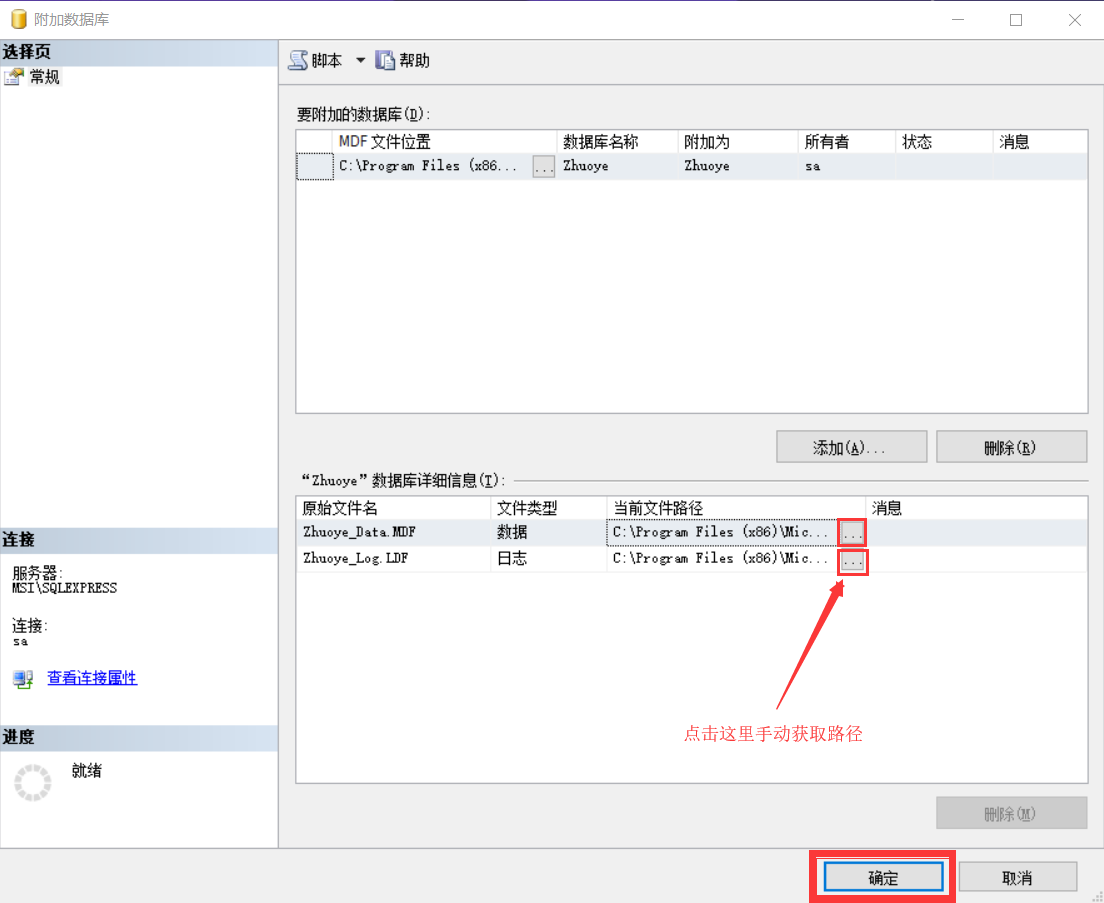This screenshot has height=903, width=1104.
Task: Click the attach database window title icon
Action: [x=19, y=19]
